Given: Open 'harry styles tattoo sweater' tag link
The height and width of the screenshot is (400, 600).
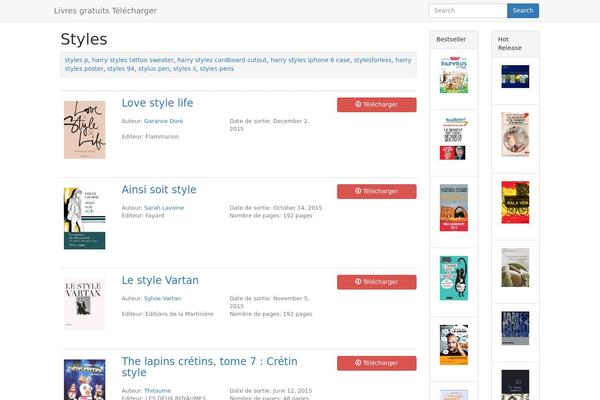Looking at the screenshot, I should click(133, 60).
